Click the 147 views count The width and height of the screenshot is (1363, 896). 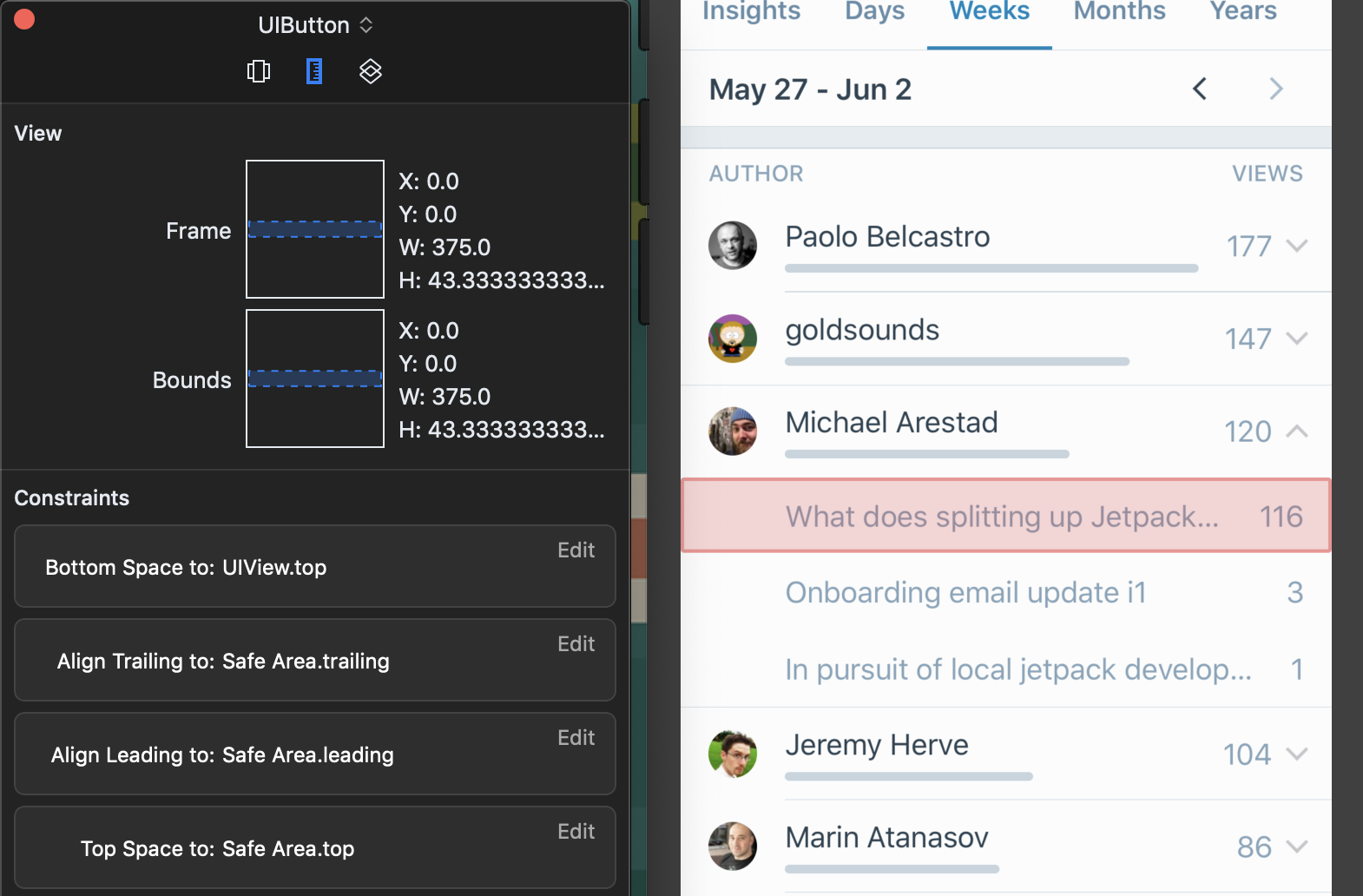pyautogui.click(x=1248, y=339)
